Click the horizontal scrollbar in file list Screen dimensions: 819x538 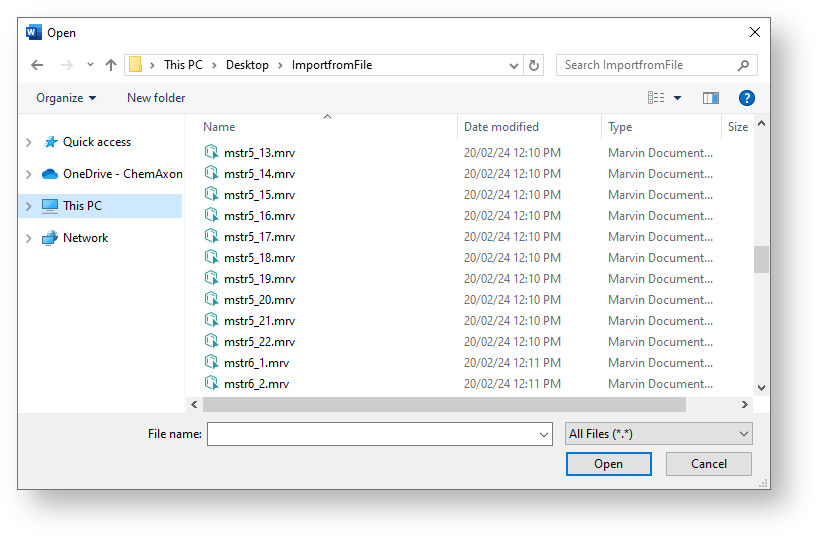click(444, 405)
